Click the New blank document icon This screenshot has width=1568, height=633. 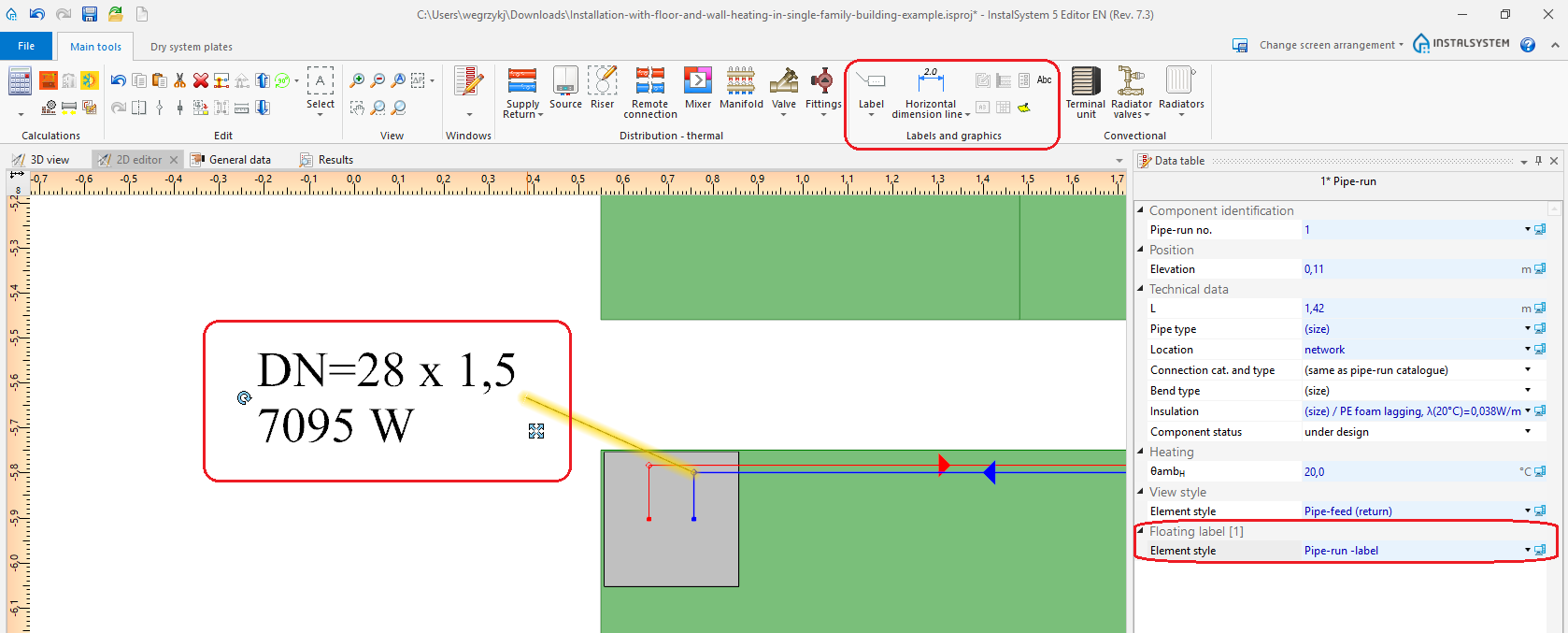point(142,14)
